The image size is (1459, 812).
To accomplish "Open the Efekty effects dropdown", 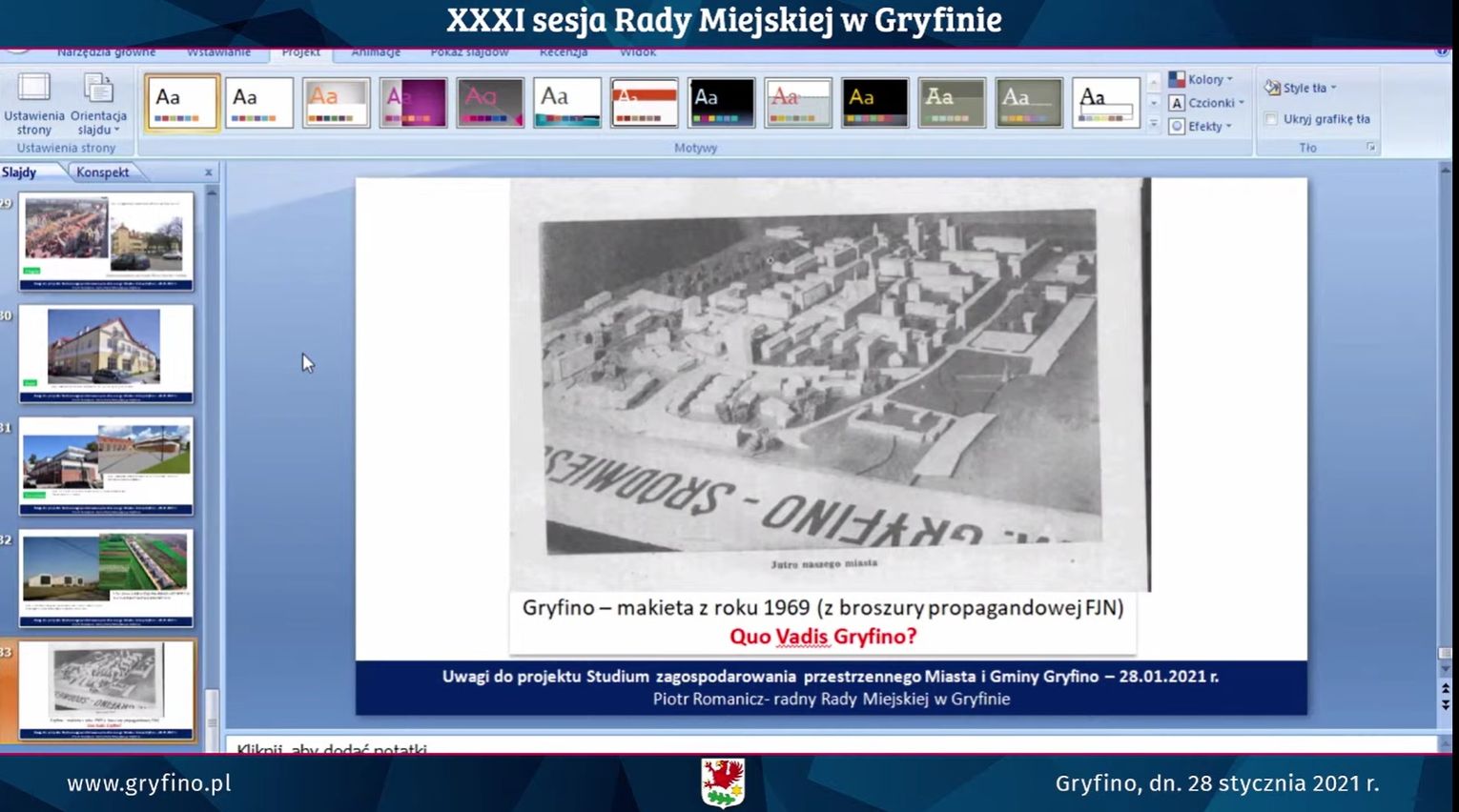I will coord(1202,126).
